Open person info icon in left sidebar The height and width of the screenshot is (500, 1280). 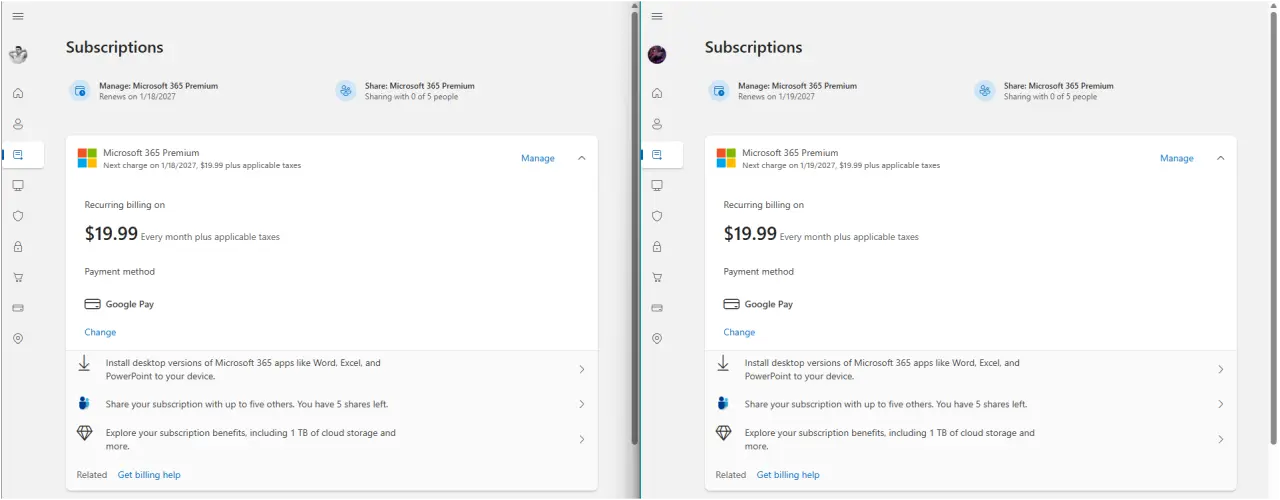coord(18,124)
